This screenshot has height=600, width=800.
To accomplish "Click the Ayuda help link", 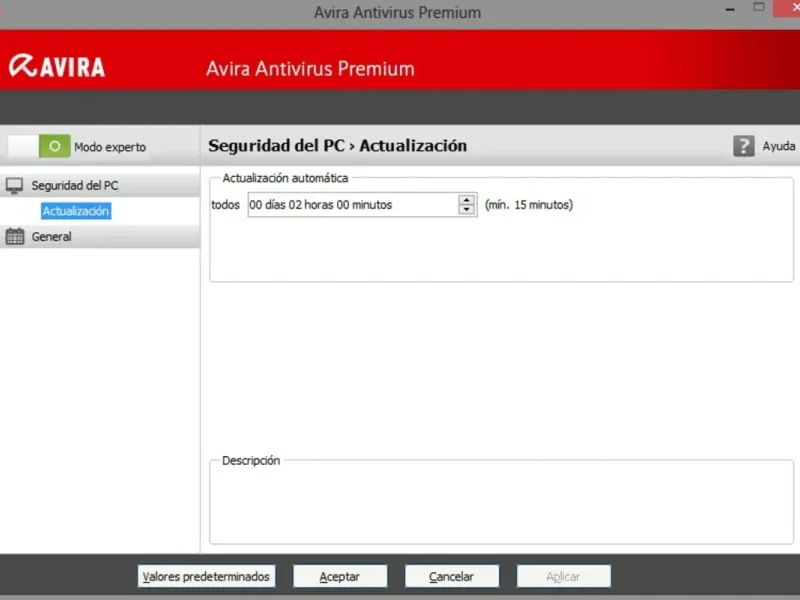I will tap(779, 146).
